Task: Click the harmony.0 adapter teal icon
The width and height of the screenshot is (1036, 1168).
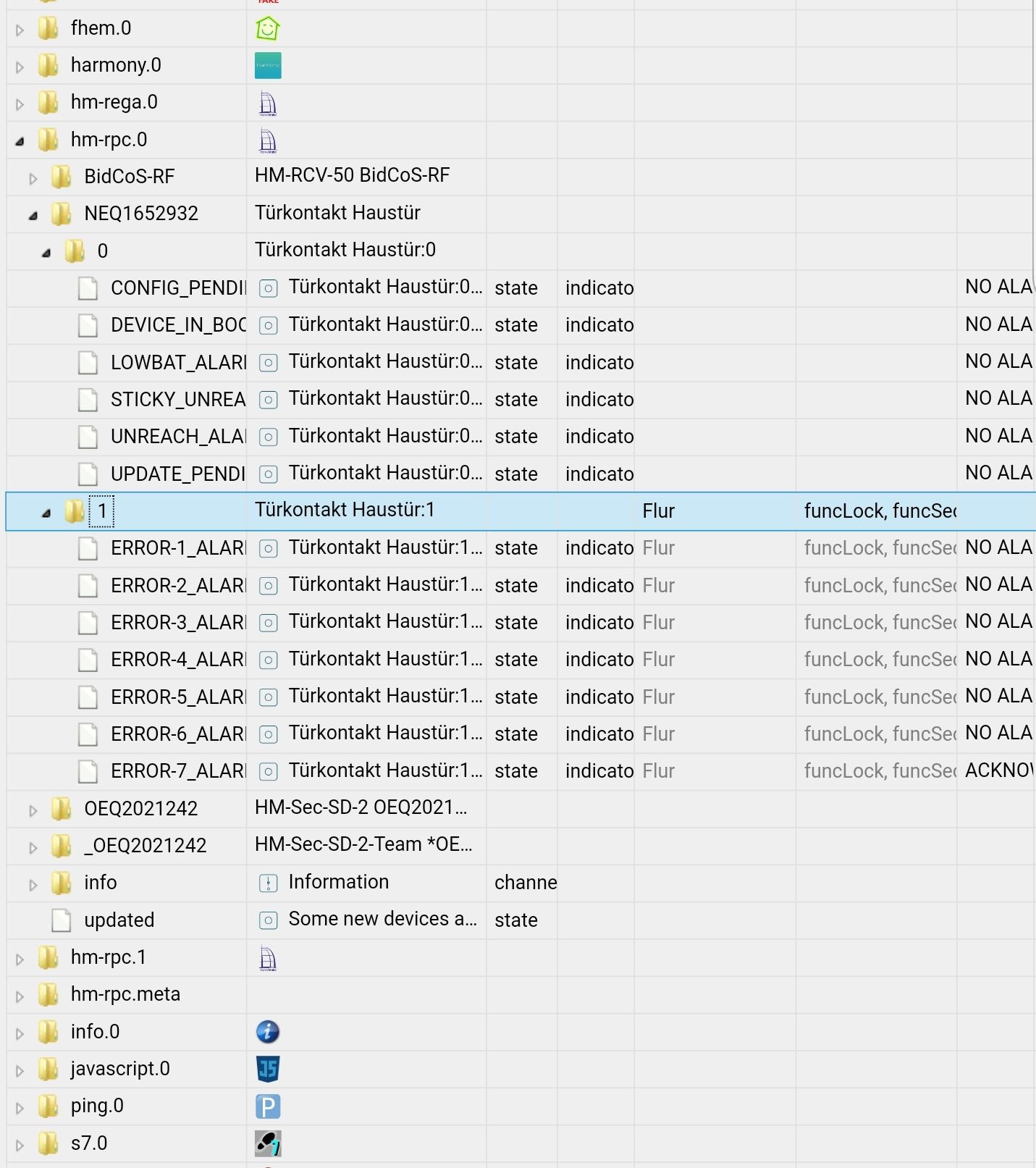Action: click(x=268, y=65)
